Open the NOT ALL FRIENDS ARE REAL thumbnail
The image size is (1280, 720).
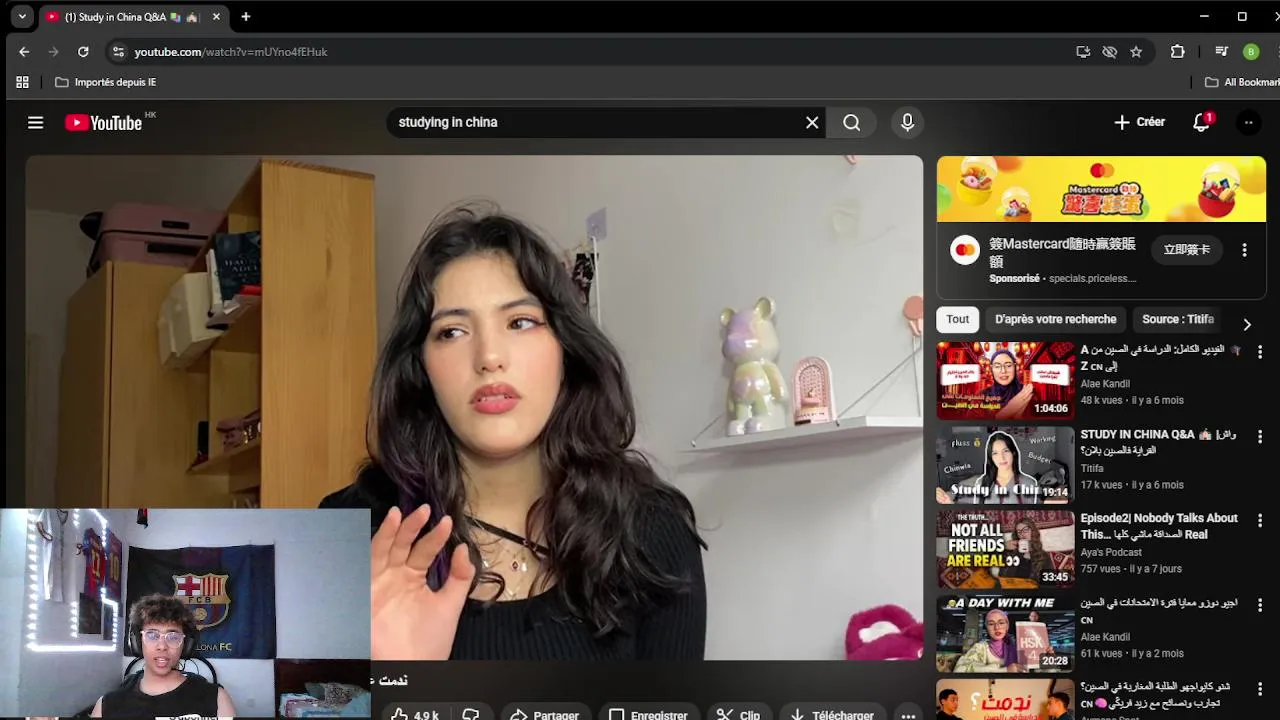click(1005, 549)
